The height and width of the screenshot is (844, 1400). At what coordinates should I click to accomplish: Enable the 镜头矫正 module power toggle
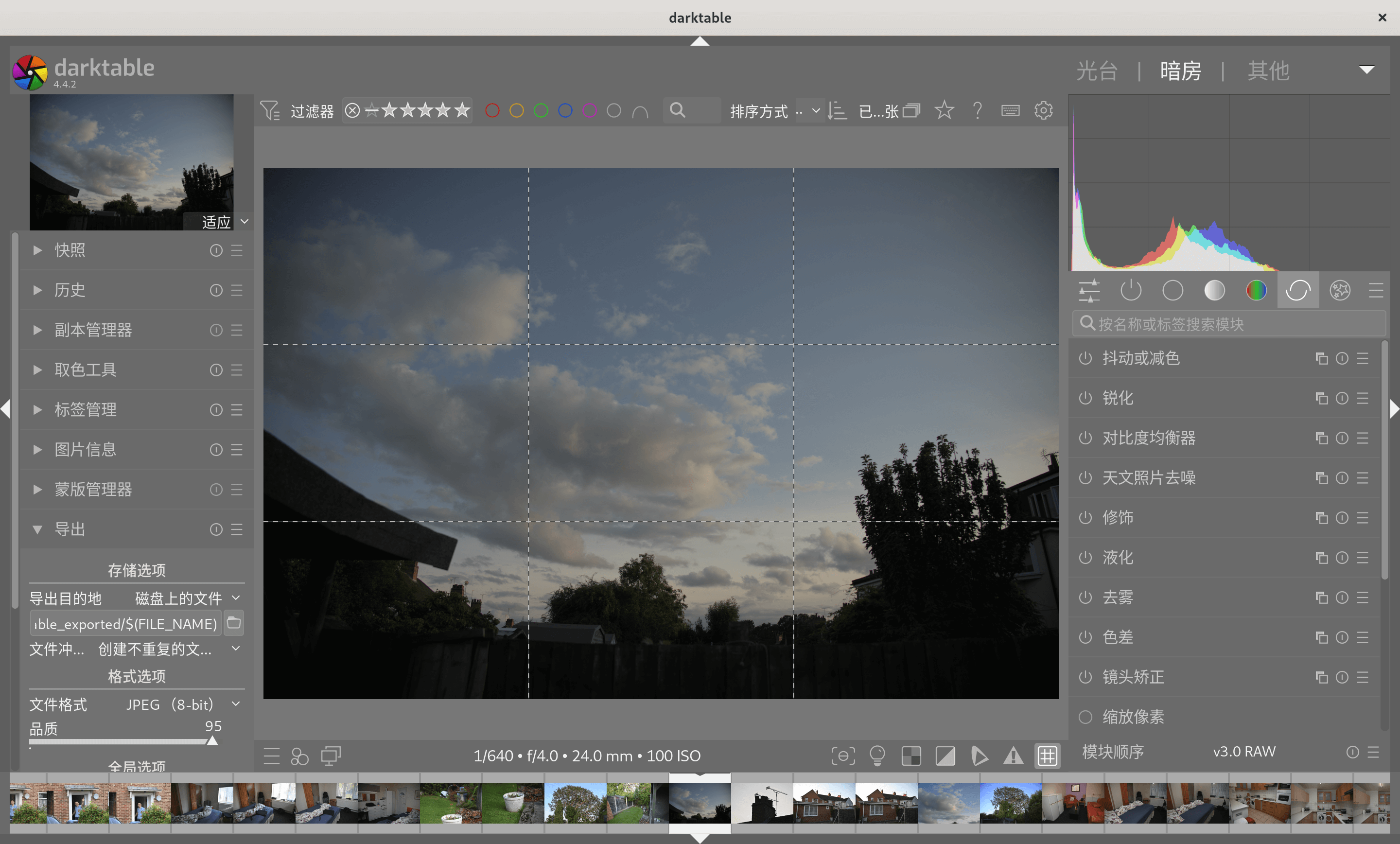[1085, 677]
